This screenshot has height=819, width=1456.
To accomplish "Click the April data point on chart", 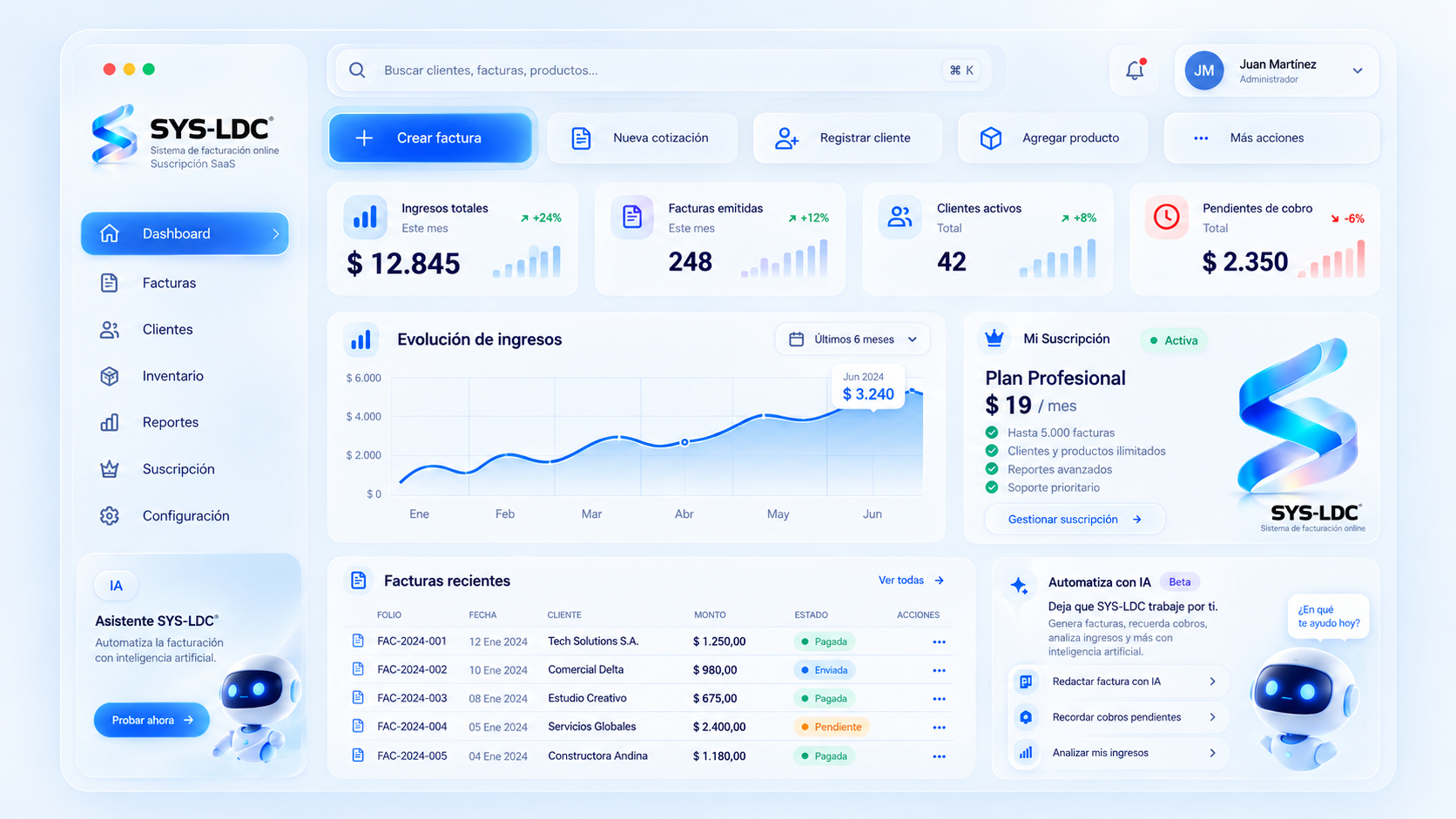I will [684, 442].
